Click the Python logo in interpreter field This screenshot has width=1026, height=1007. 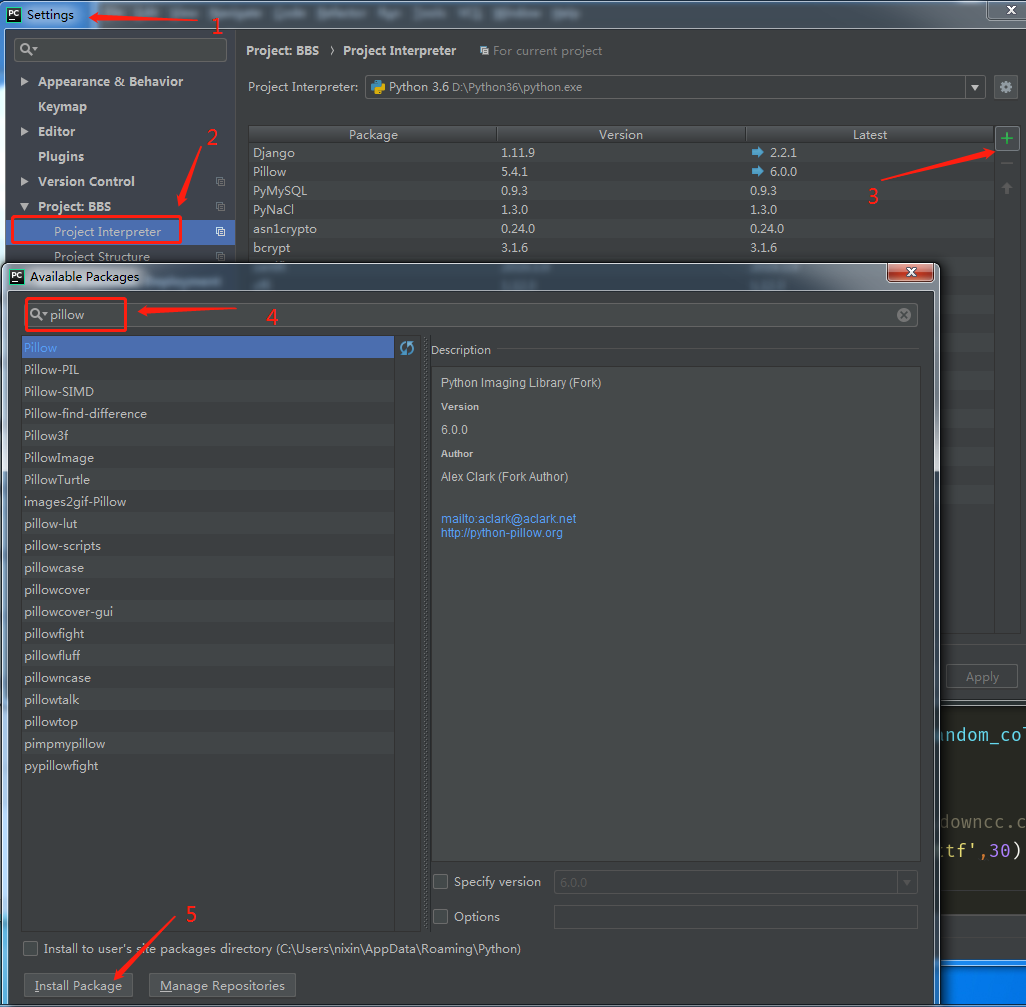378,87
